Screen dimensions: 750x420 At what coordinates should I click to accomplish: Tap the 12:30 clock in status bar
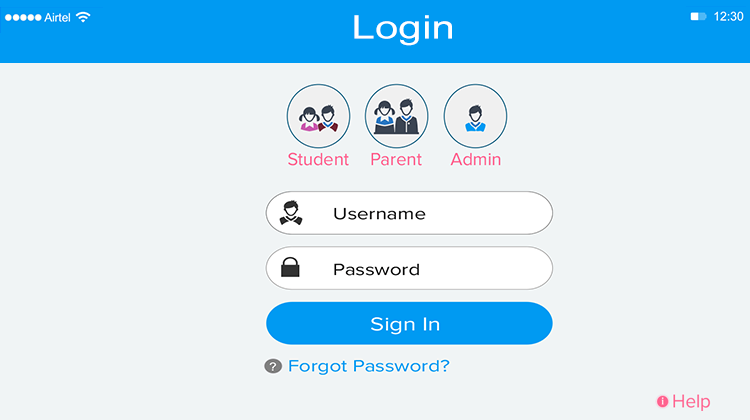click(728, 17)
